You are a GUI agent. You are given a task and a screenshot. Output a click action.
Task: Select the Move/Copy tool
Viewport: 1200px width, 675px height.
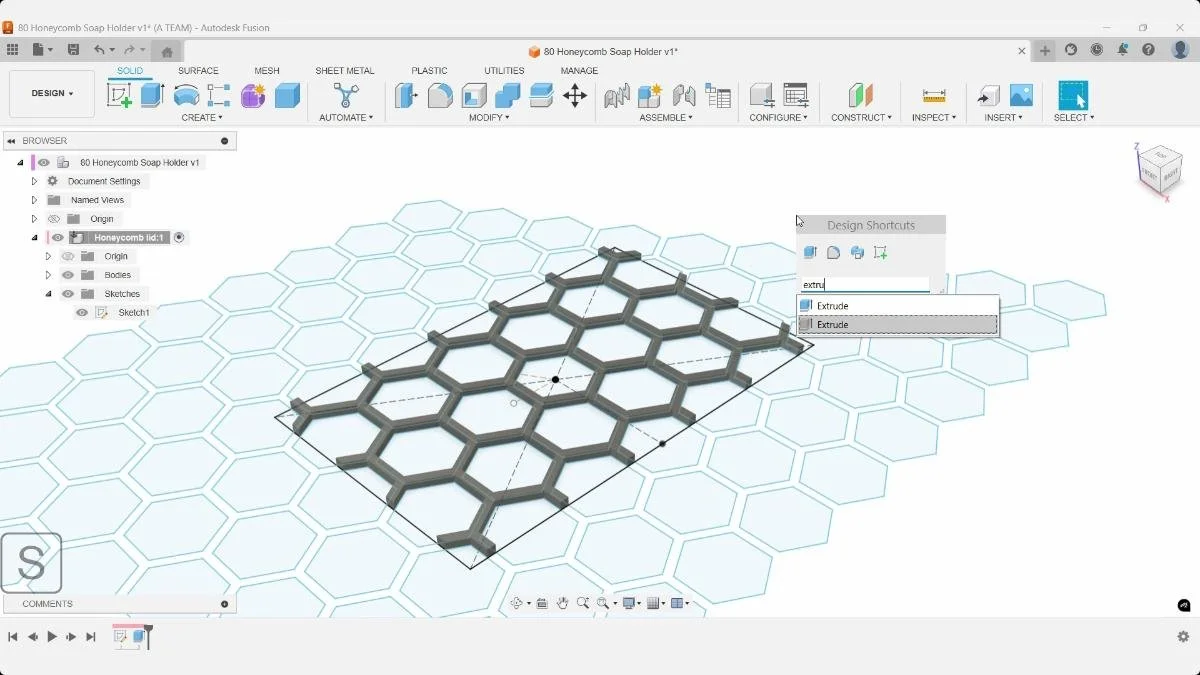point(574,95)
